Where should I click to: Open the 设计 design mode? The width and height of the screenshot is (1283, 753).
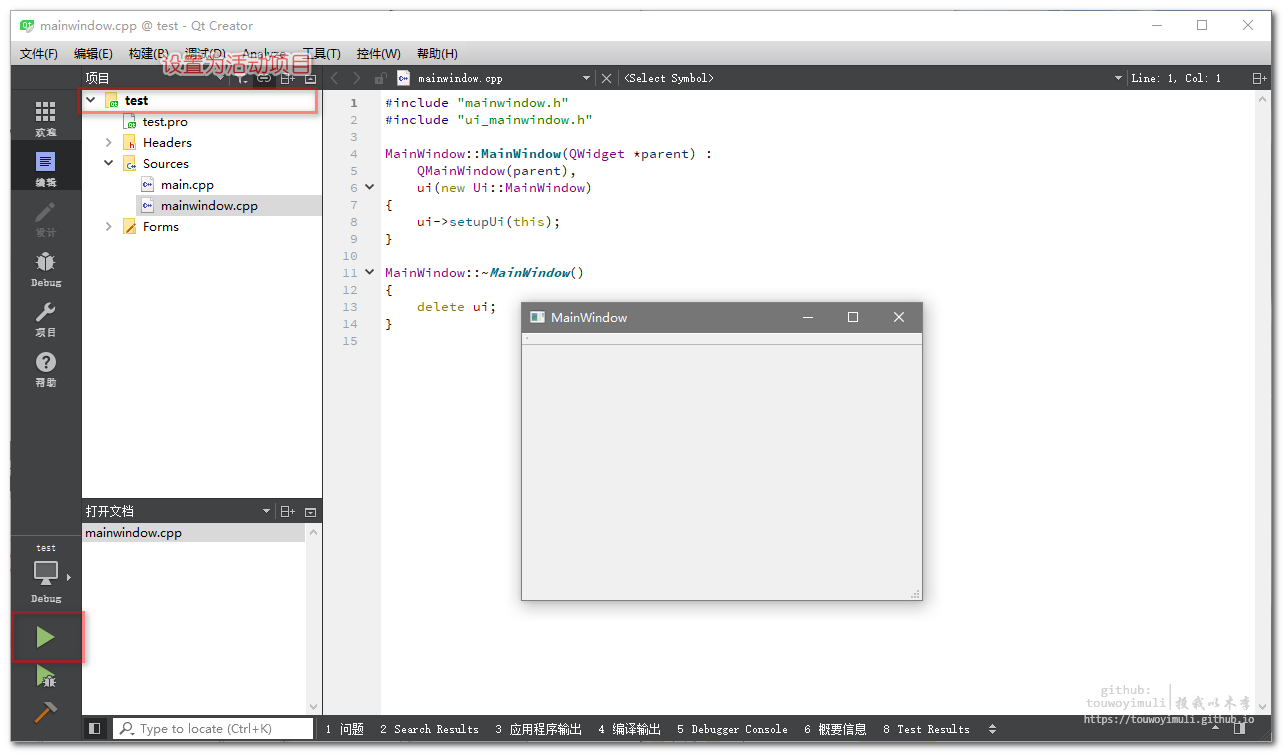(46, 218)
